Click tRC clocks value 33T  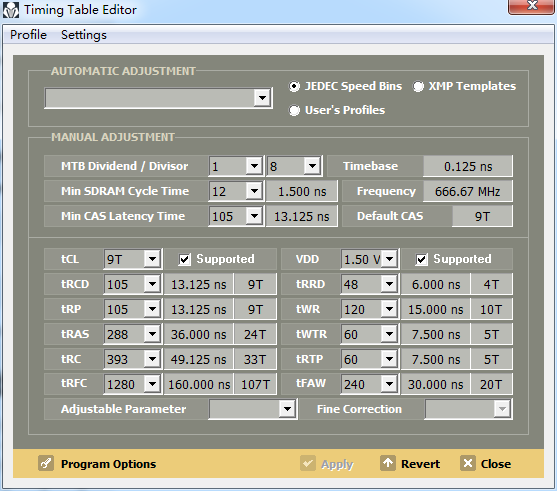[255, 360]
